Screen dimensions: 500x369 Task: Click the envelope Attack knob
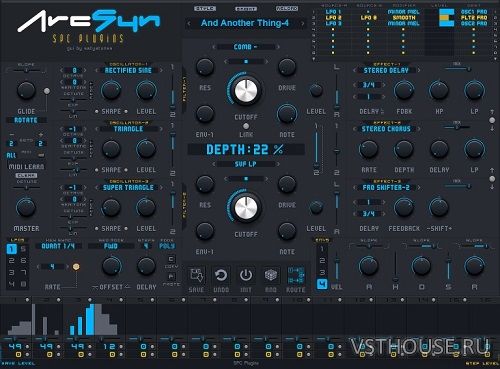pos(369,266)
